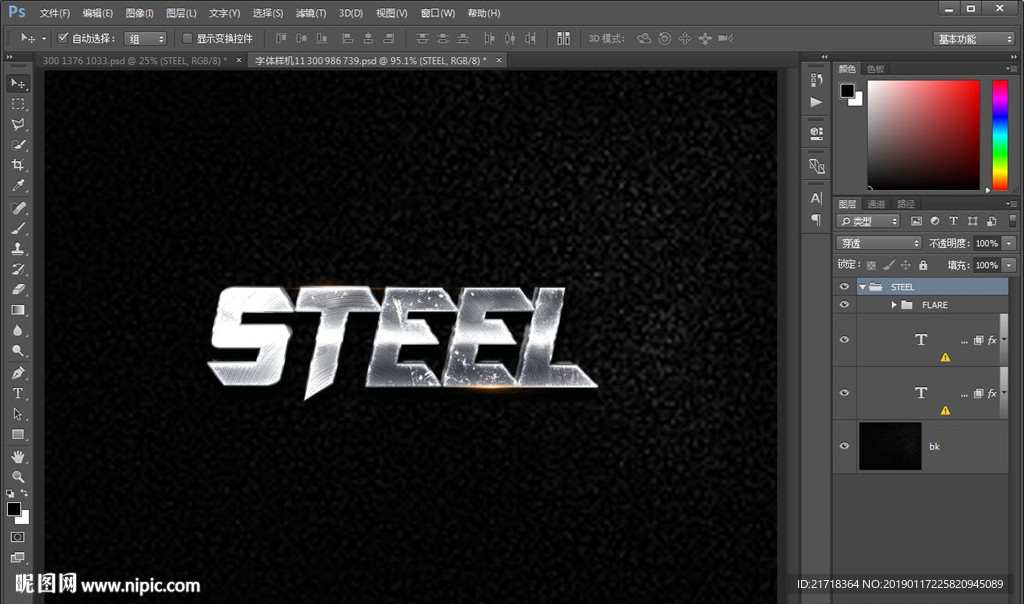The image size is (1024, 604).
Task: Select the History Brush tool
Action: click(x=18, y=268)
